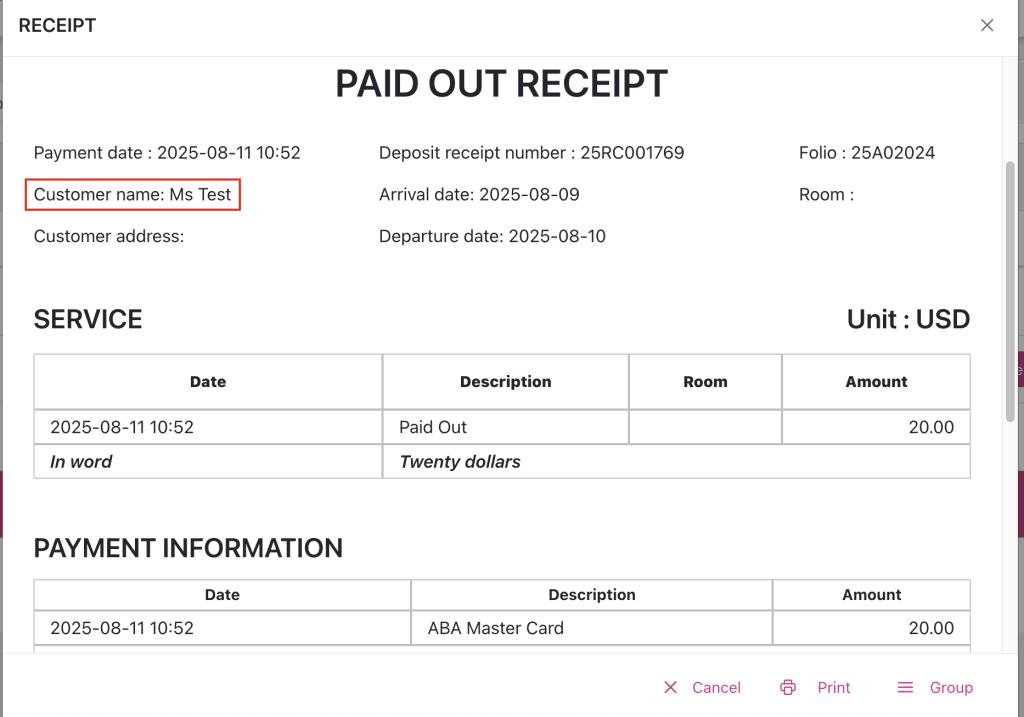Click the ABA Master Card payment cell
The image size is (1024, 717).
[496, 628]
